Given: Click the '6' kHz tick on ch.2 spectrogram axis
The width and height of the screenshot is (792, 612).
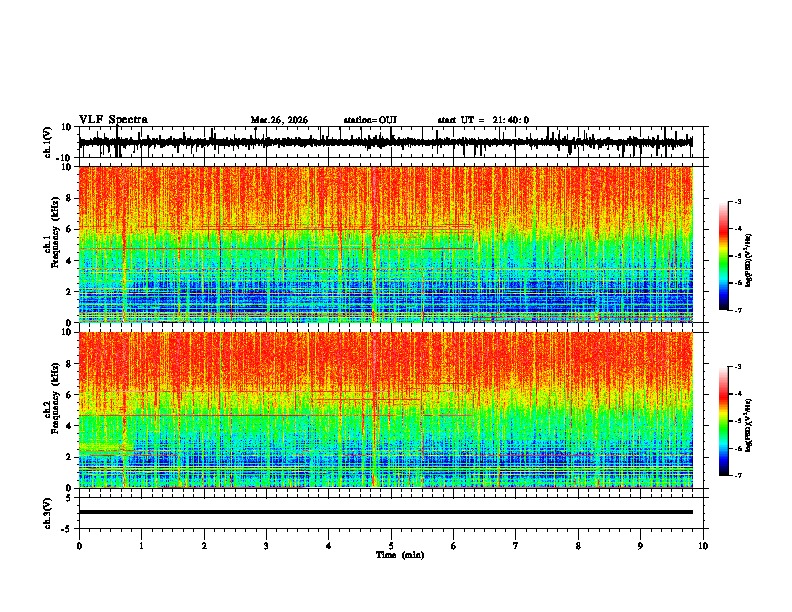Looking at the screenshot, I should click(70, 394).
